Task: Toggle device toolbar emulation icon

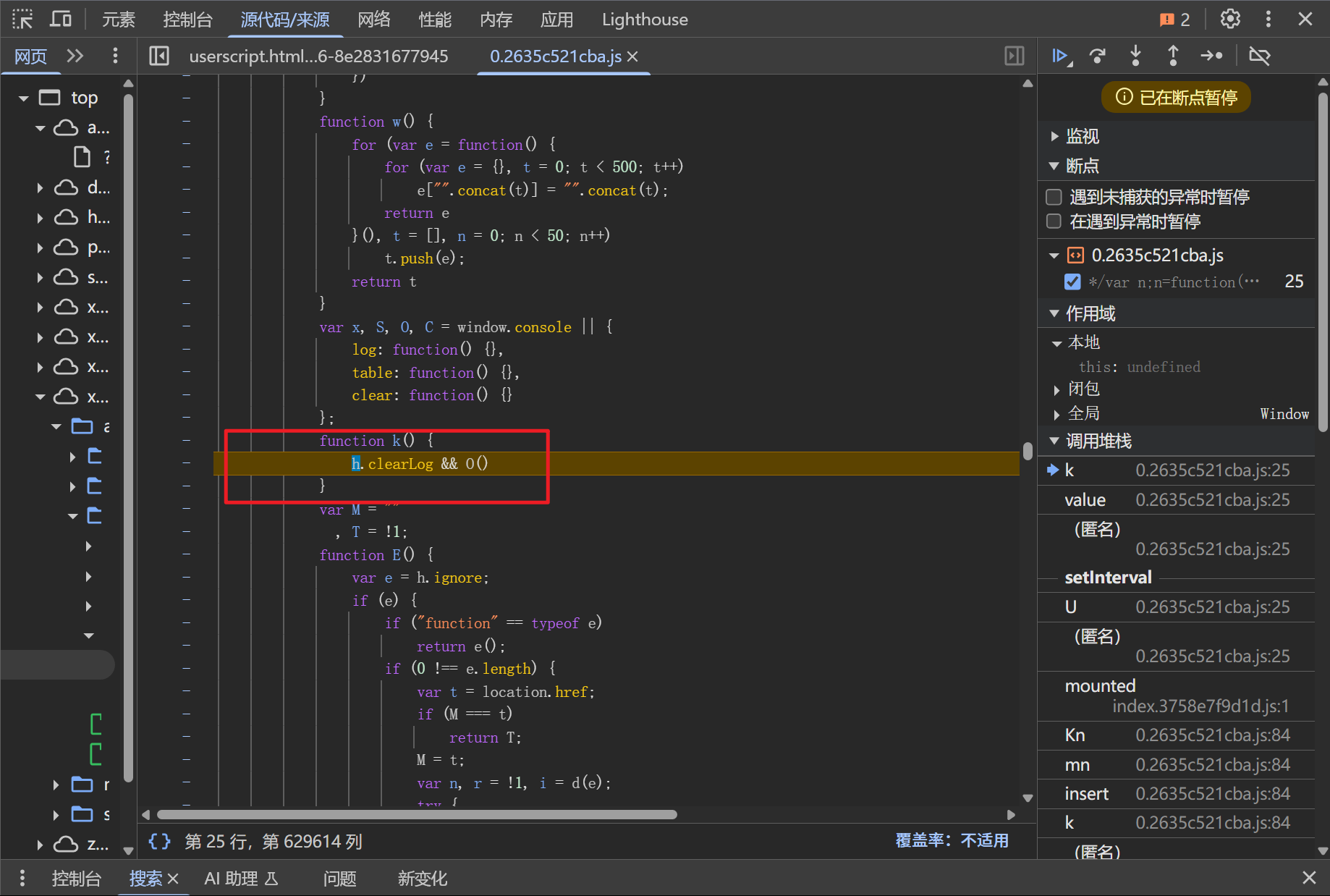Action: point(61,20)
